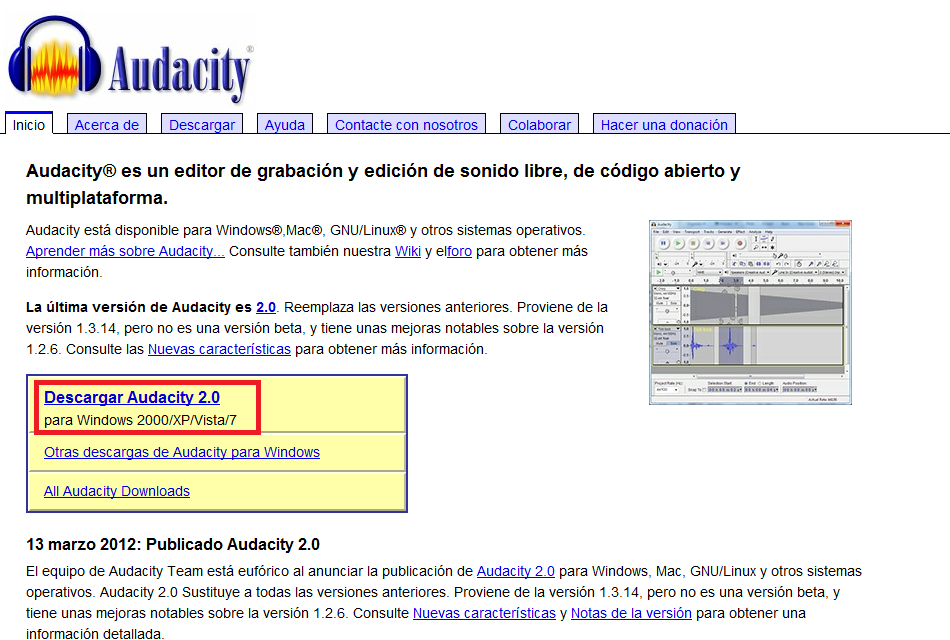This screenshot has width=950, height=640.
Task: Visit the foro link
Action: tap(459, 251)
